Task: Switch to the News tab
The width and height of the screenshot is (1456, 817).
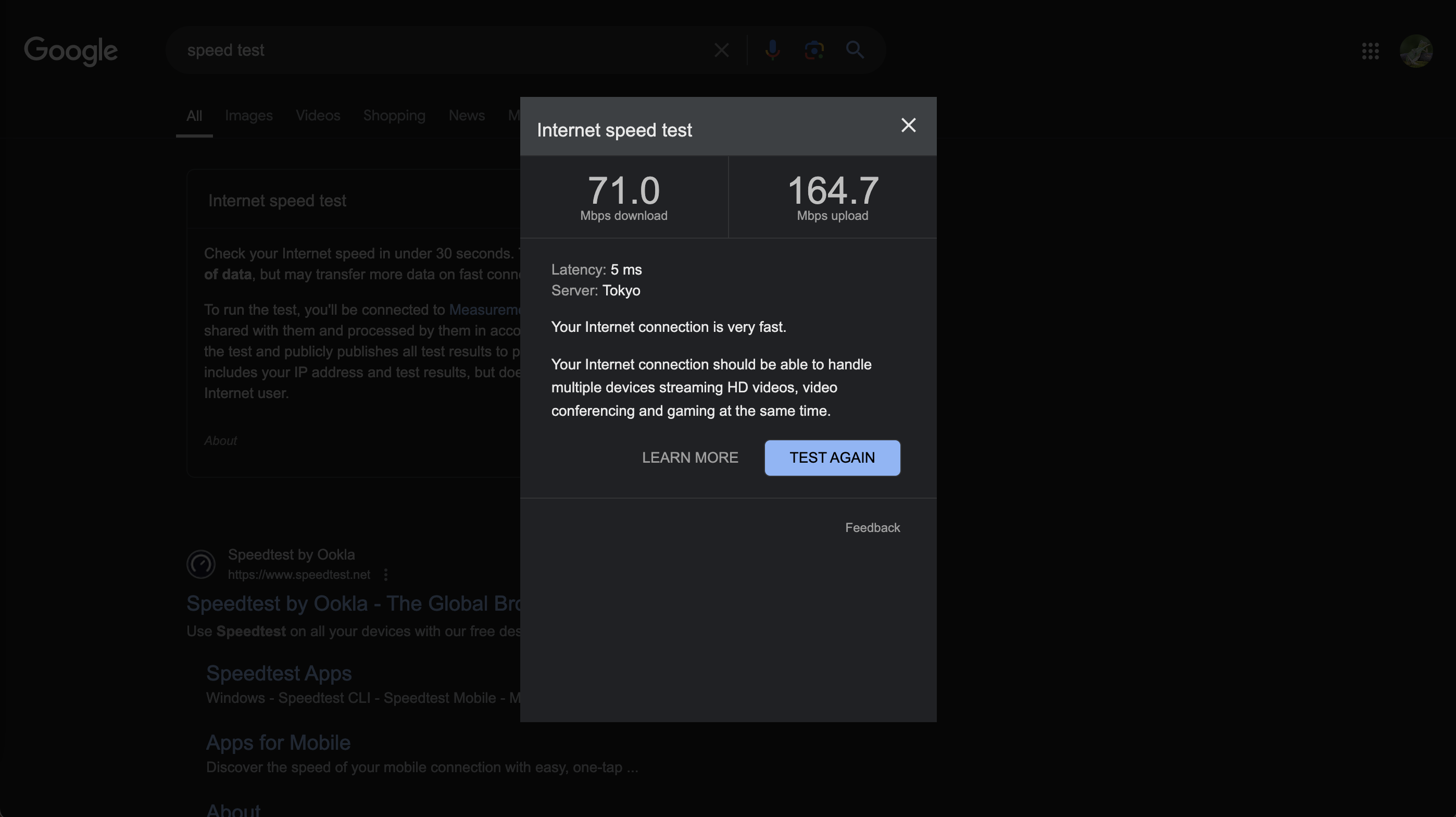Action: point(466,115)
